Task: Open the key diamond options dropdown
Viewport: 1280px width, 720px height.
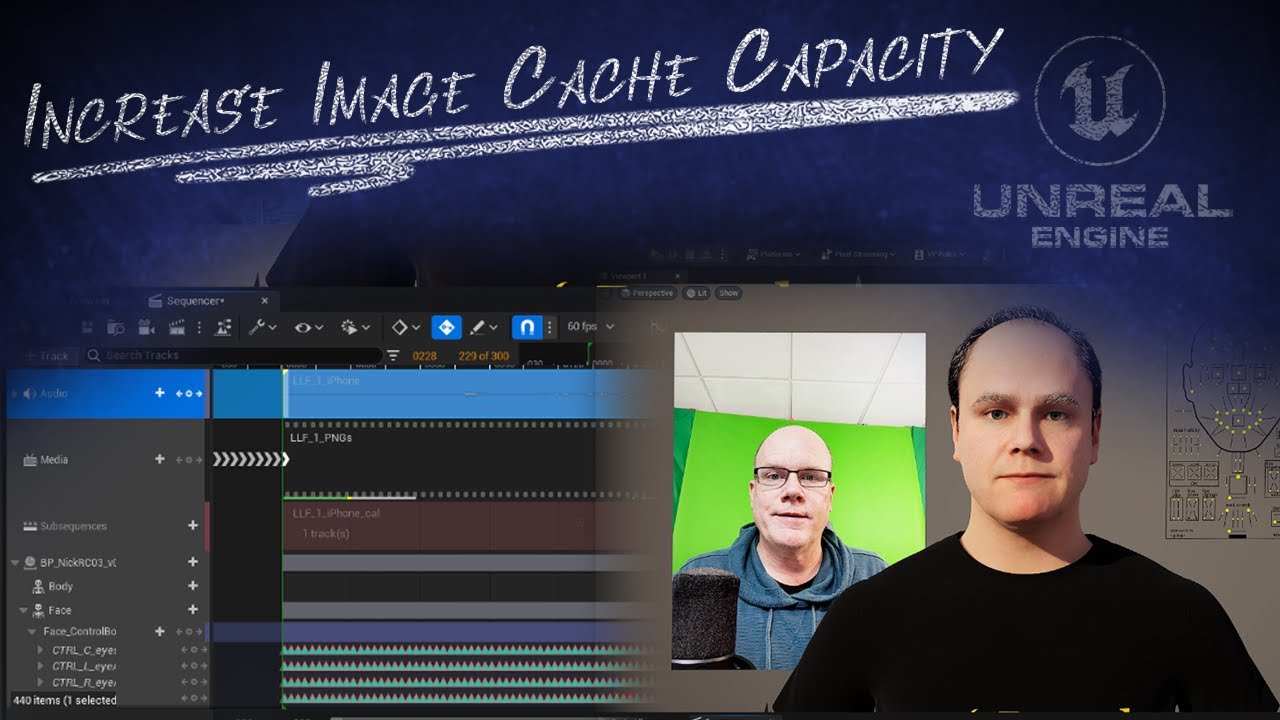Action: (x=405, y=327)
